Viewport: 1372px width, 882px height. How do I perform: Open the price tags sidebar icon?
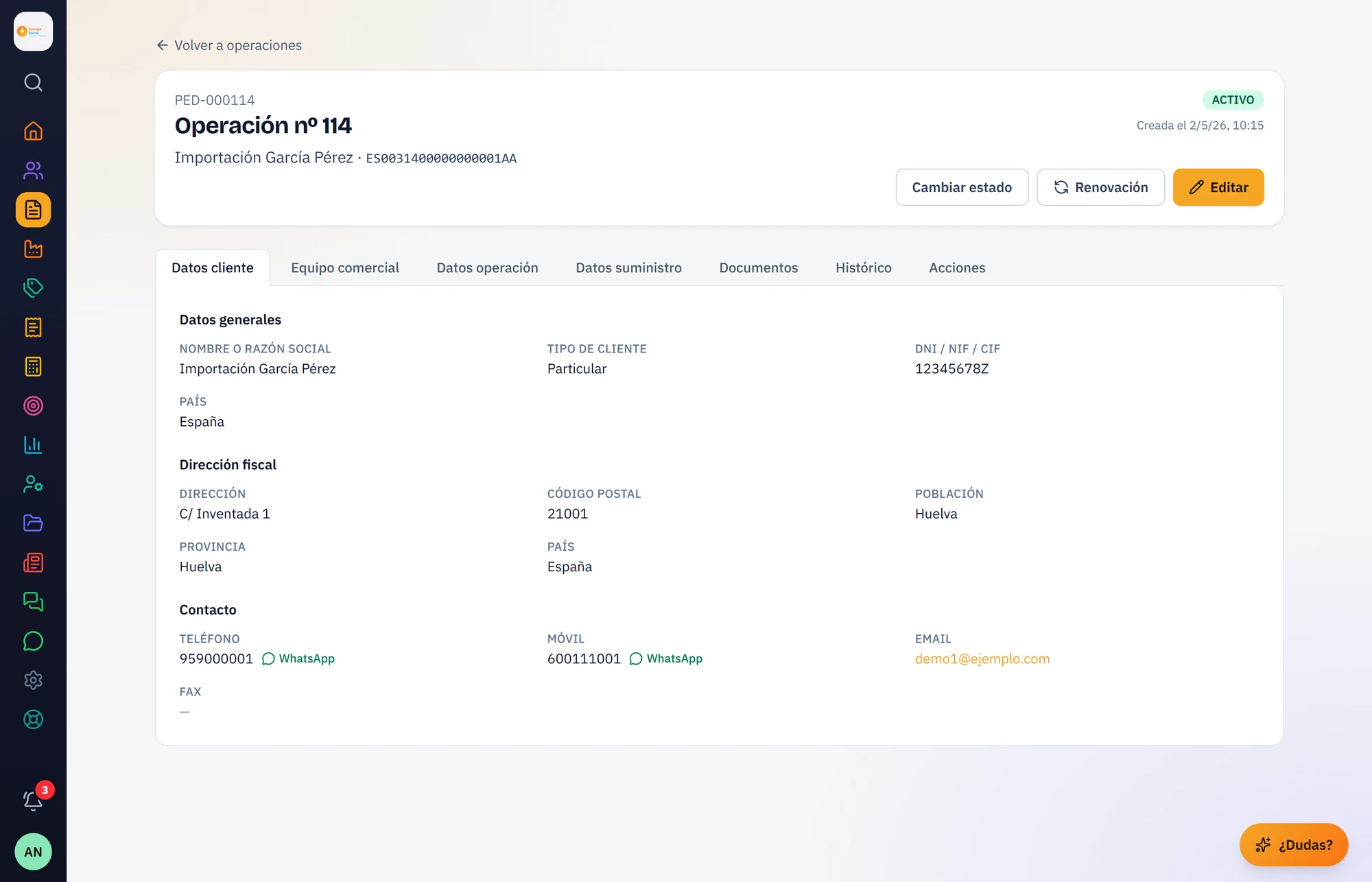tap(33, 288)
